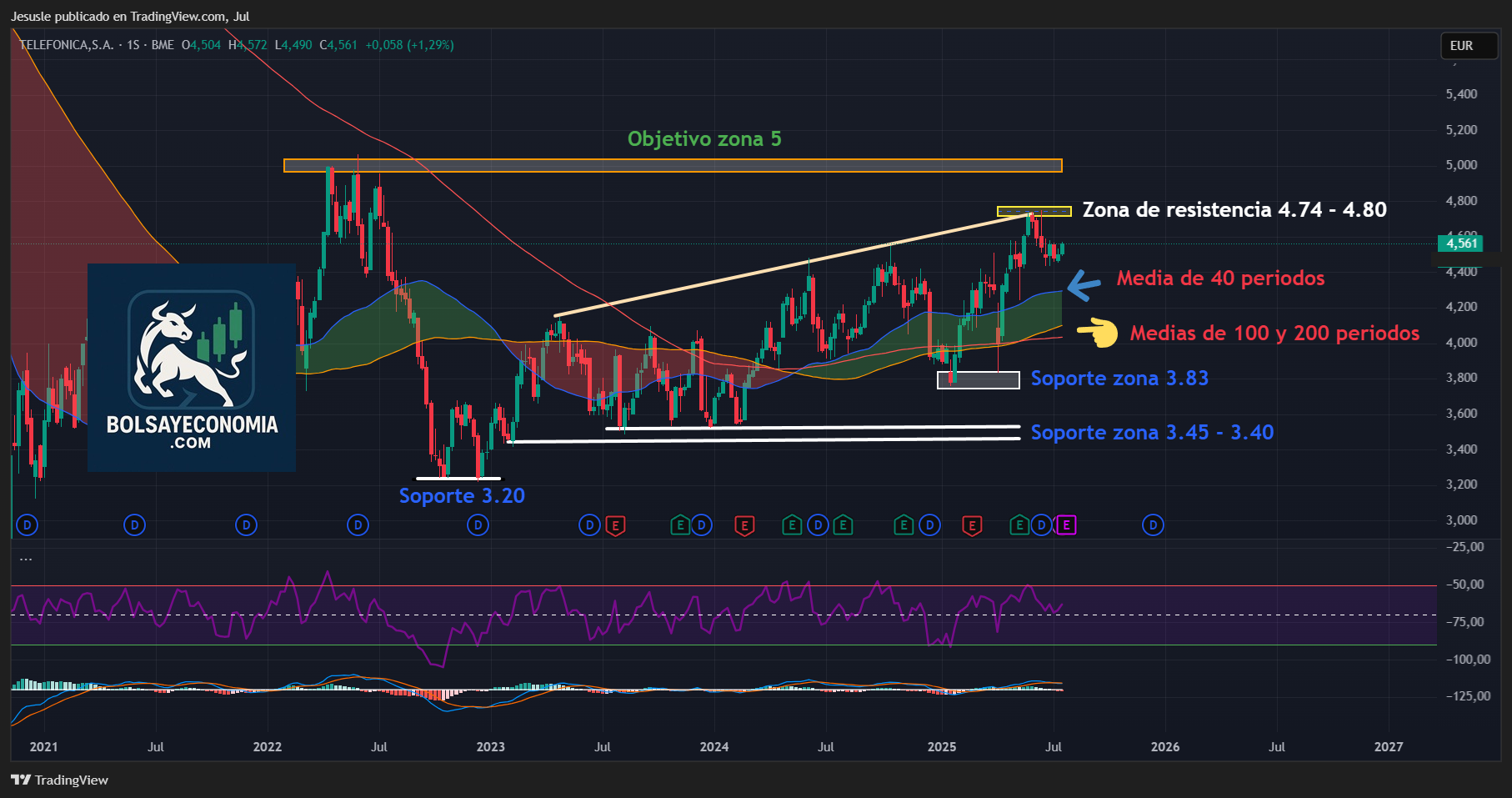Image resolution: width=1512 pixels, height=798 pixels.
Task: Click the red earnings marker after 2024
Action: 744,525
